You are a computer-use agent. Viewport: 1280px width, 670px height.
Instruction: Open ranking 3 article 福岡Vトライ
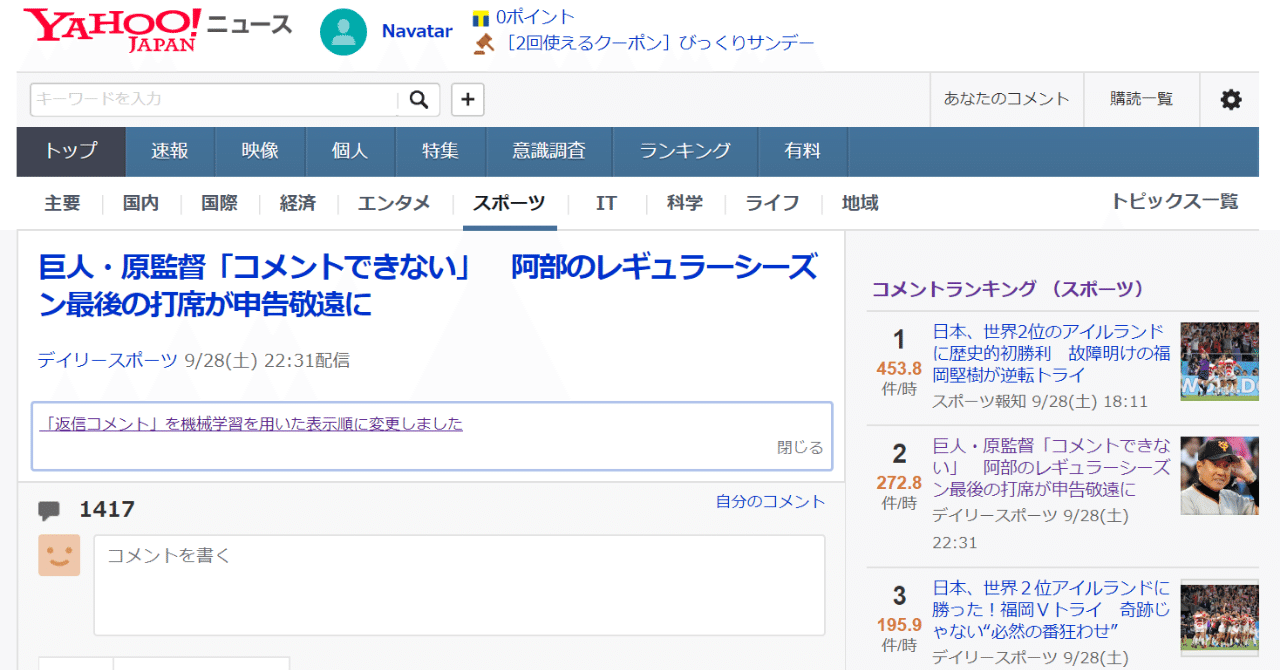click(1051, 609)
